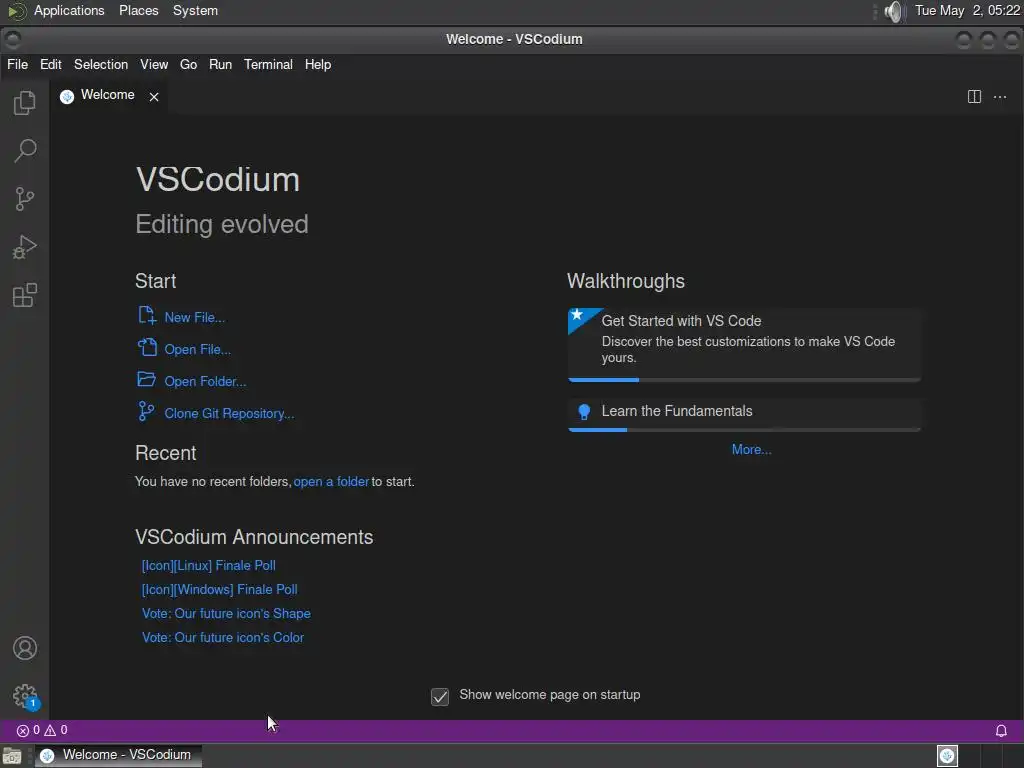Click the More... walkthroughs link

(751, 449)
